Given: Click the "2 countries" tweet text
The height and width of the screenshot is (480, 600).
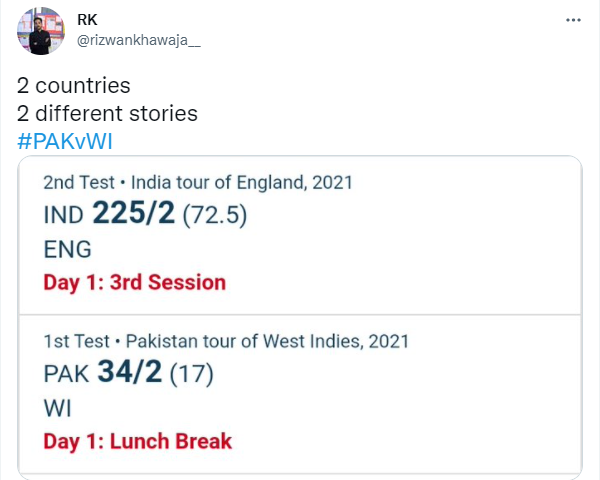Looking at the screenshot, I should [x=74, y=85].
